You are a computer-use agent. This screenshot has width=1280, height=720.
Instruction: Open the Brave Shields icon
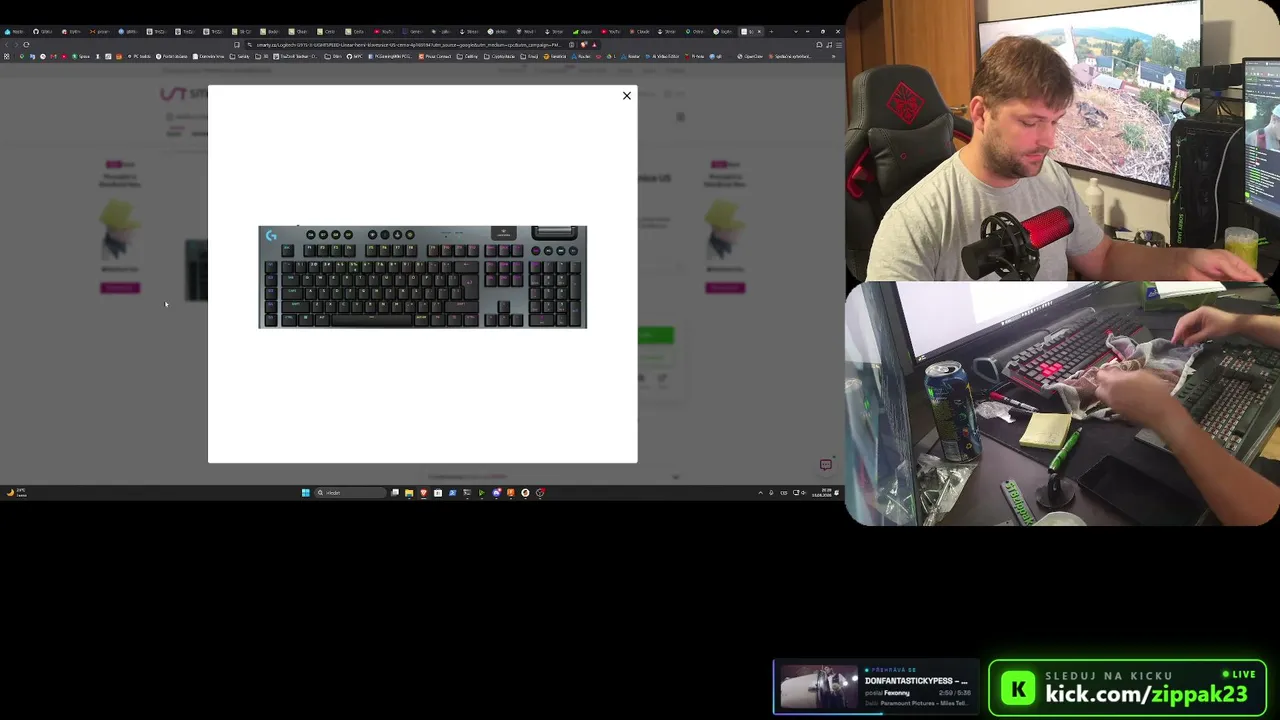point(583,45)
